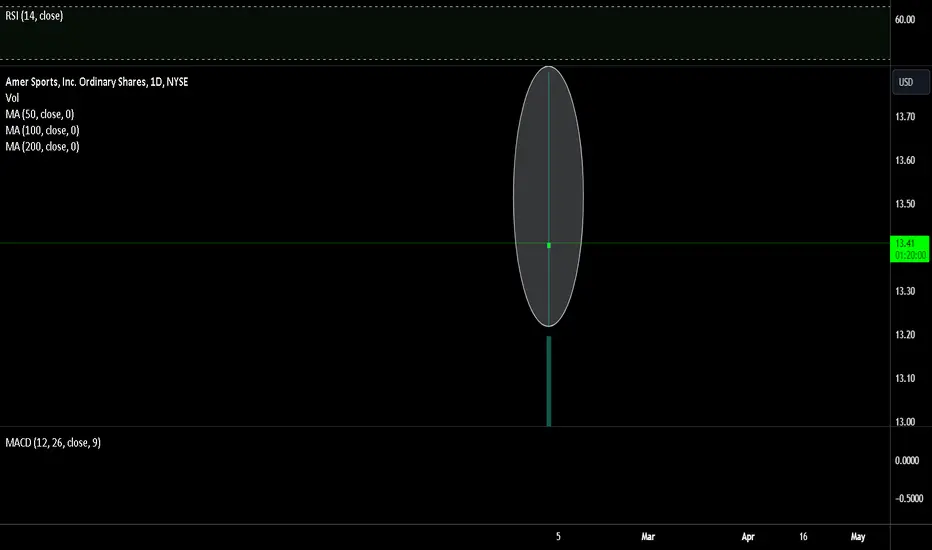This screenshot has width=932, height=550.
Task: Click the Vol indicator label
Action: coord(12,98)
